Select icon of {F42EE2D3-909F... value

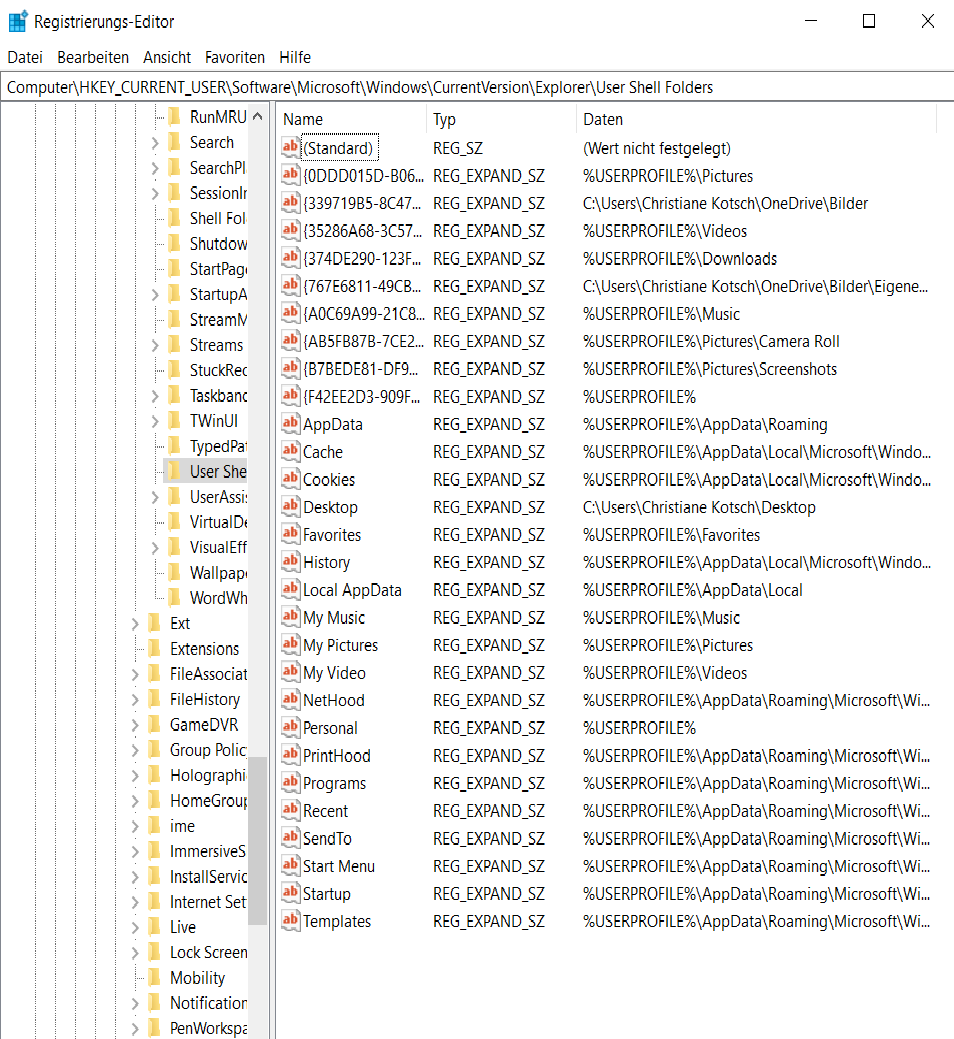pyautogui.click(x=290, y=396)
